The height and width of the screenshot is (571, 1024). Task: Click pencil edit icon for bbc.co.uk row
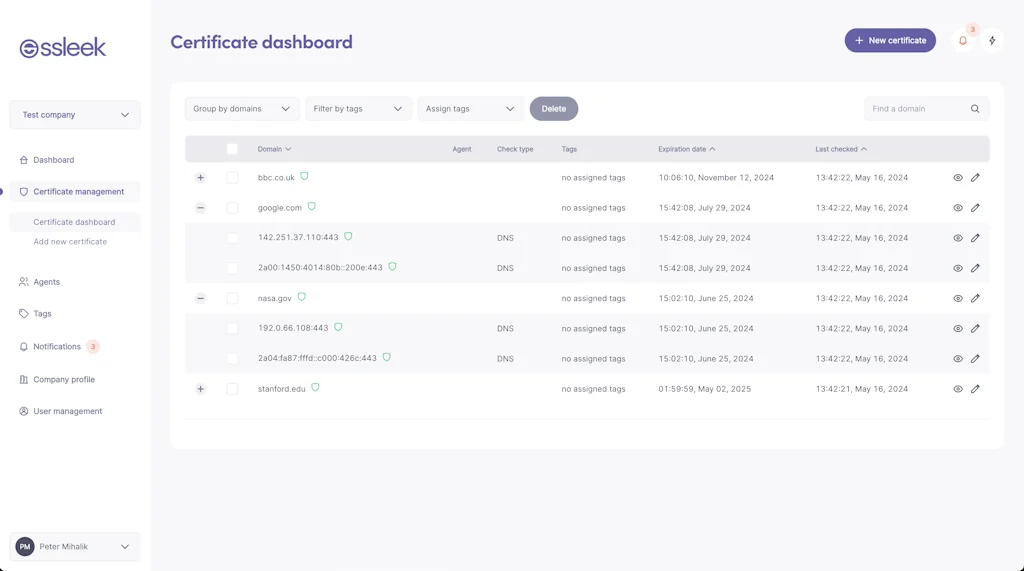tap(975, 178)
